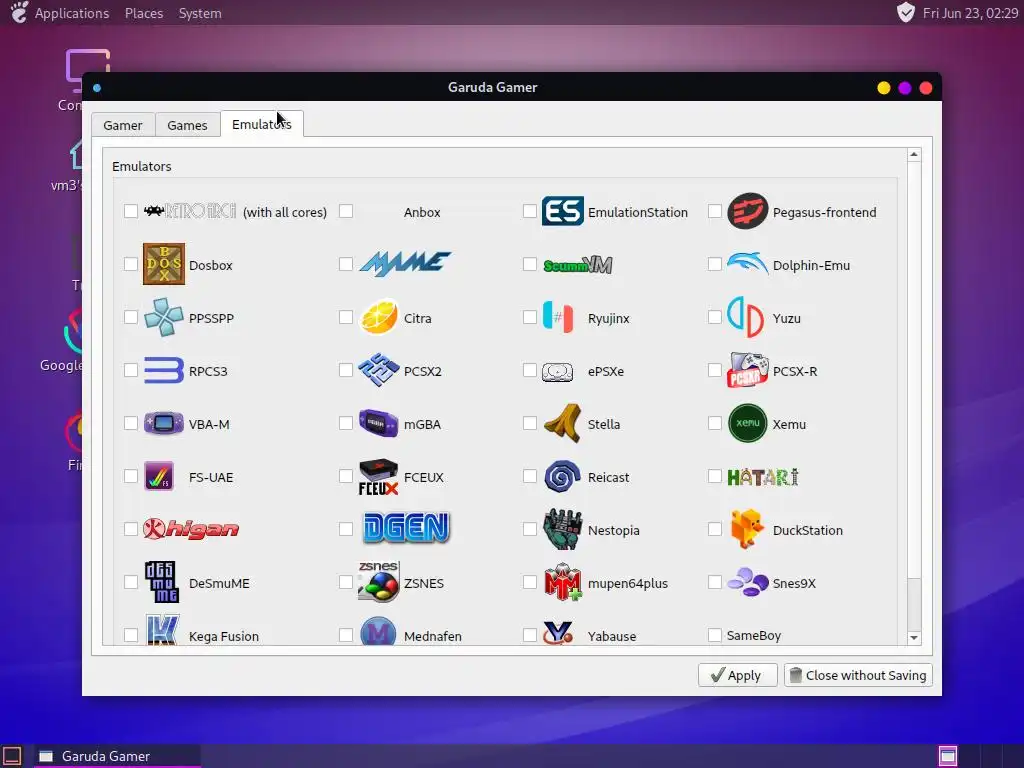Click the Citra orange icon
This screenshot has width=1024, height=768.
click(x=379, y=317)
